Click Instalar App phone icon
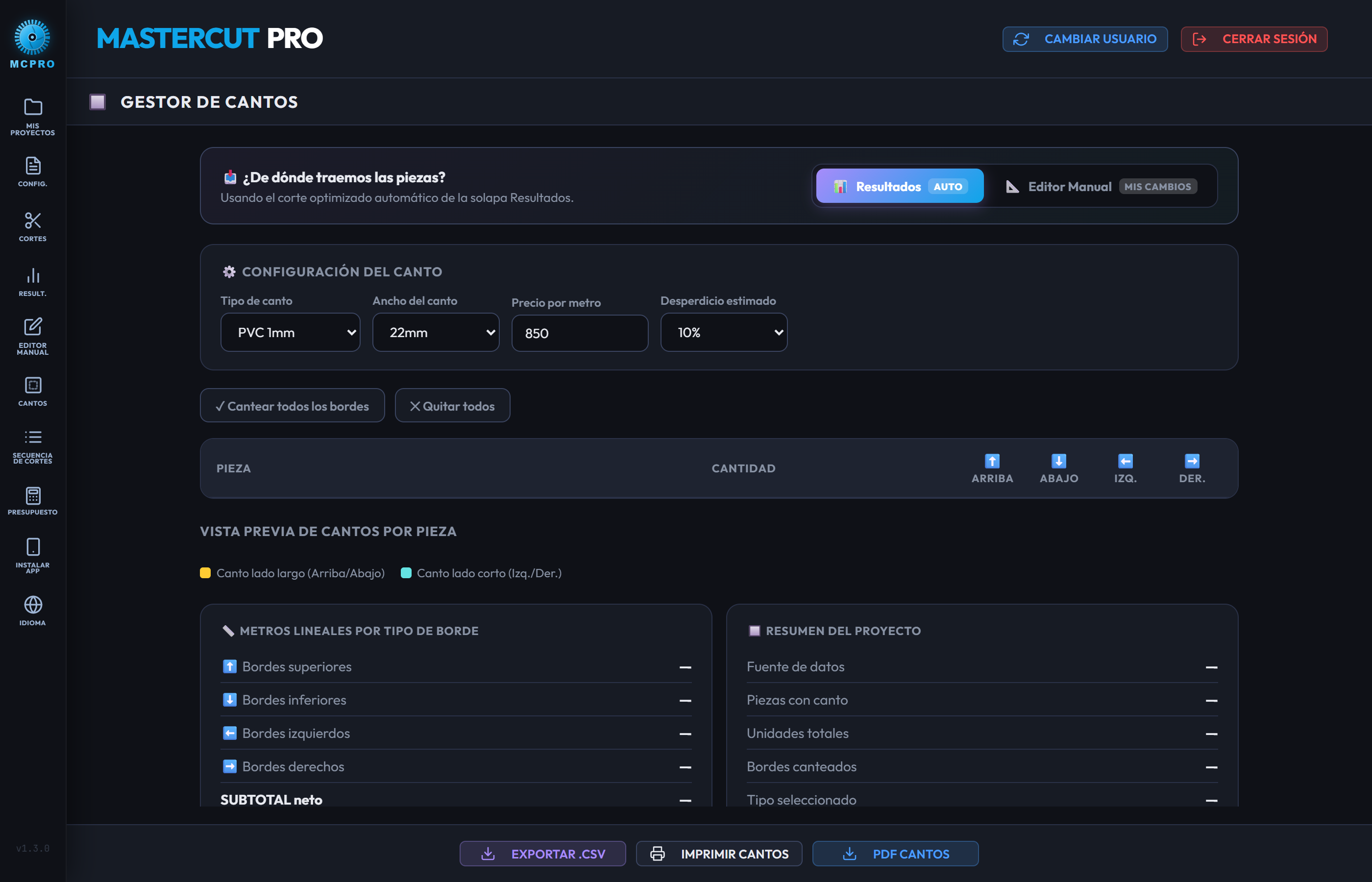The height and width of the screenshot is (882, 1372). click(x=33, y=547)
